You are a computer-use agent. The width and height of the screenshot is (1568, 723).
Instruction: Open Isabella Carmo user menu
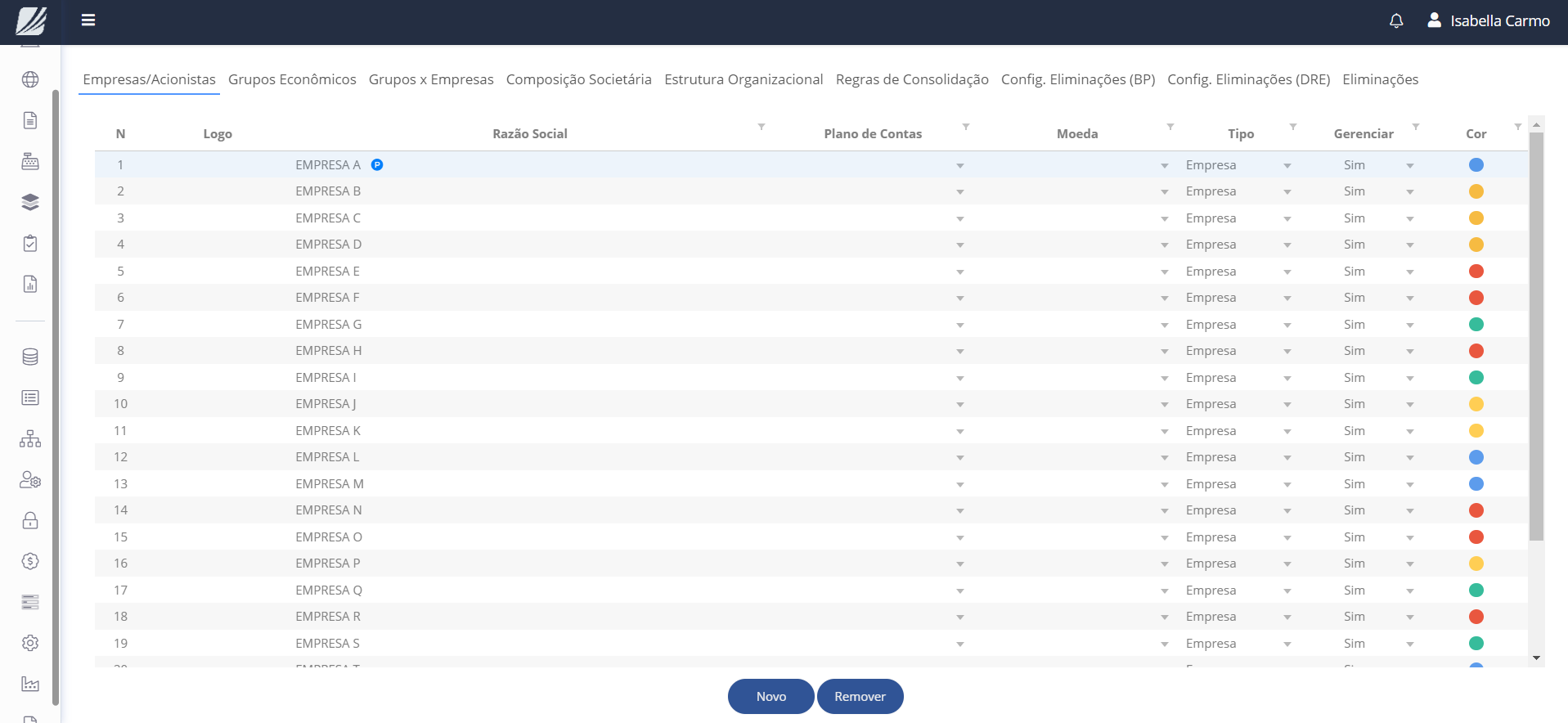tap(1489, 20)
